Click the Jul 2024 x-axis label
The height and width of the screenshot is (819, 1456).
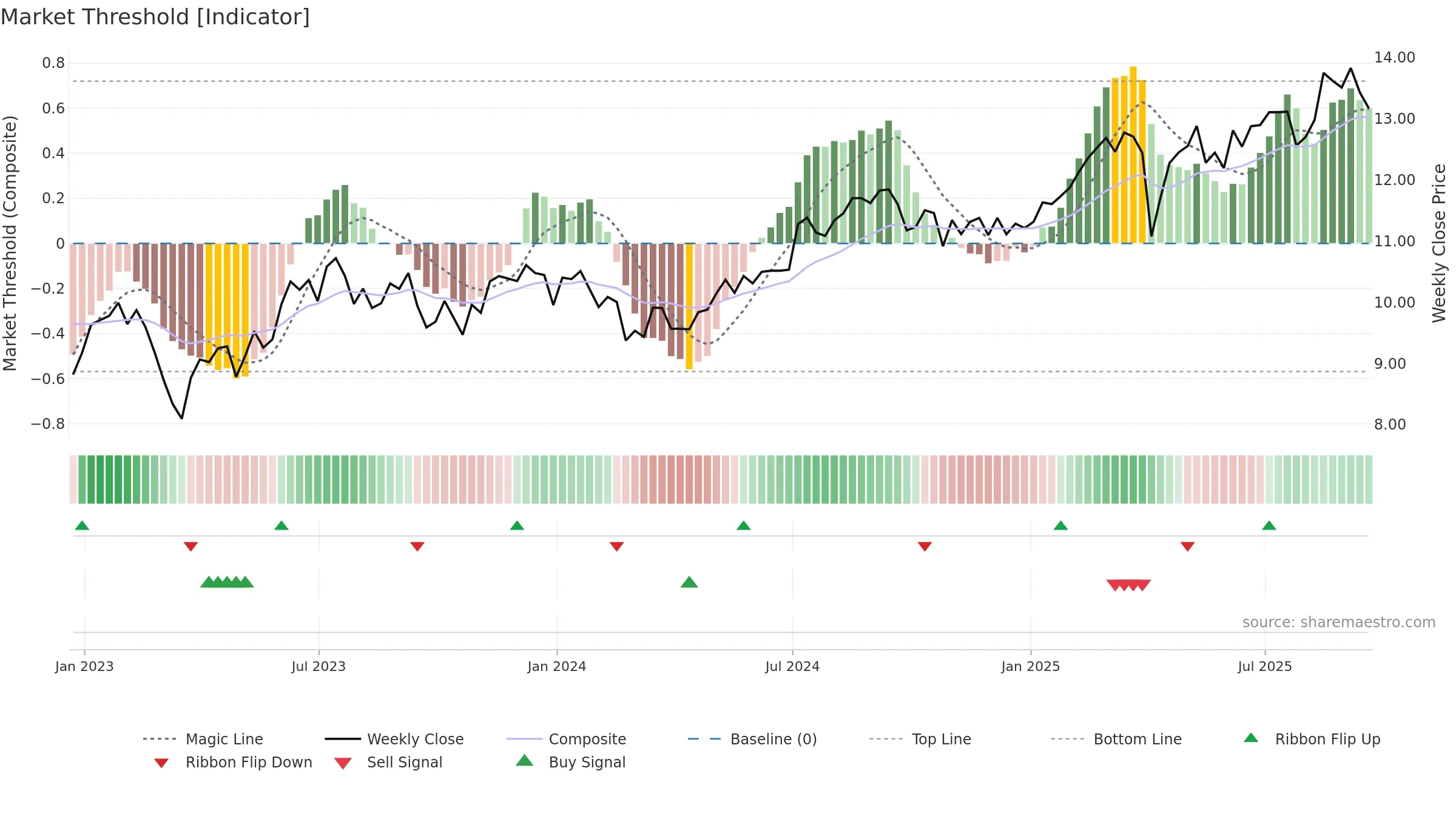click(792, 667)
